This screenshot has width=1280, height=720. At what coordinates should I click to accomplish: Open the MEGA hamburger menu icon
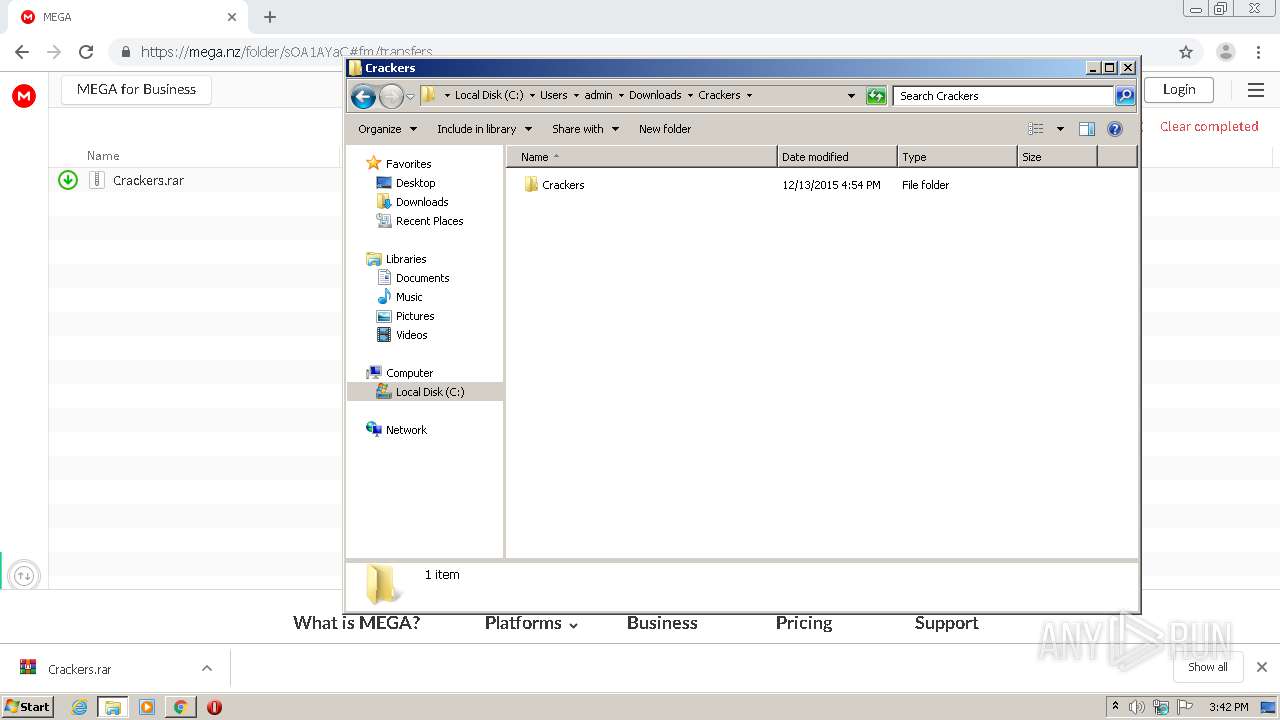pos(1256,90)
